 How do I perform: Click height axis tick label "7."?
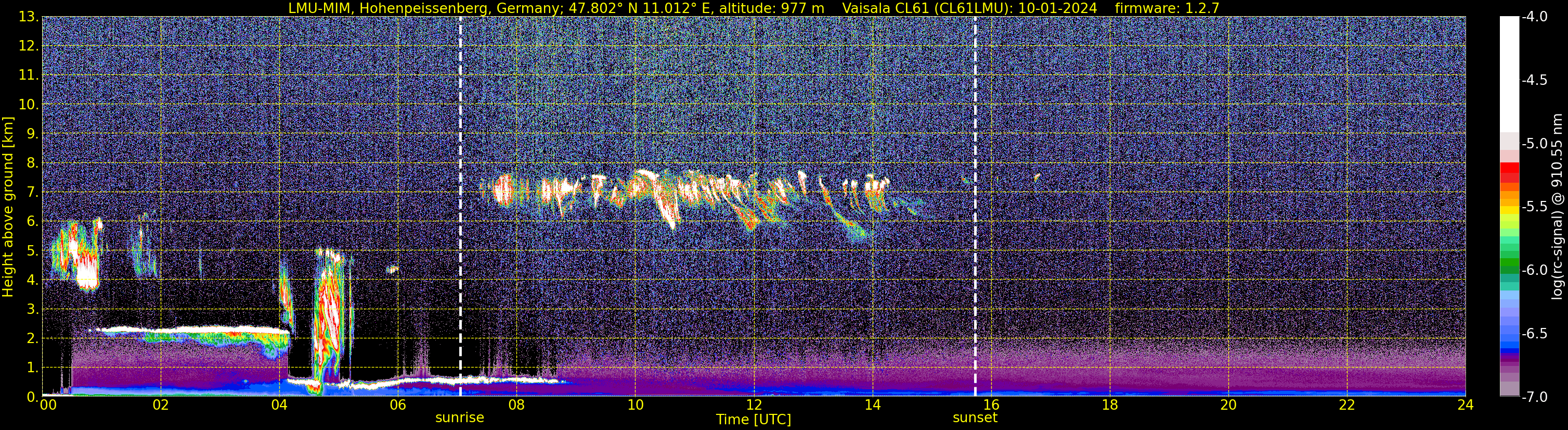(x=33, y=193)
